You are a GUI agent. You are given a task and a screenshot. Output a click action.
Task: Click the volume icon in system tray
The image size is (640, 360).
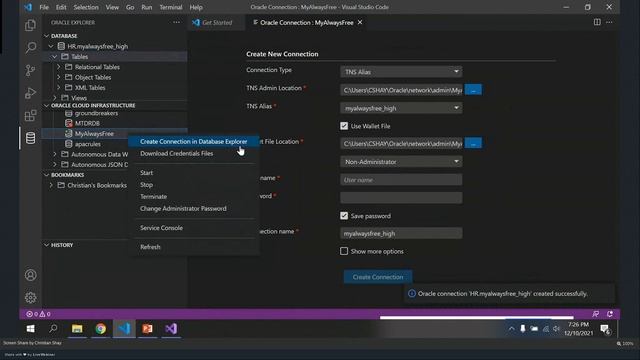(556, 329)
